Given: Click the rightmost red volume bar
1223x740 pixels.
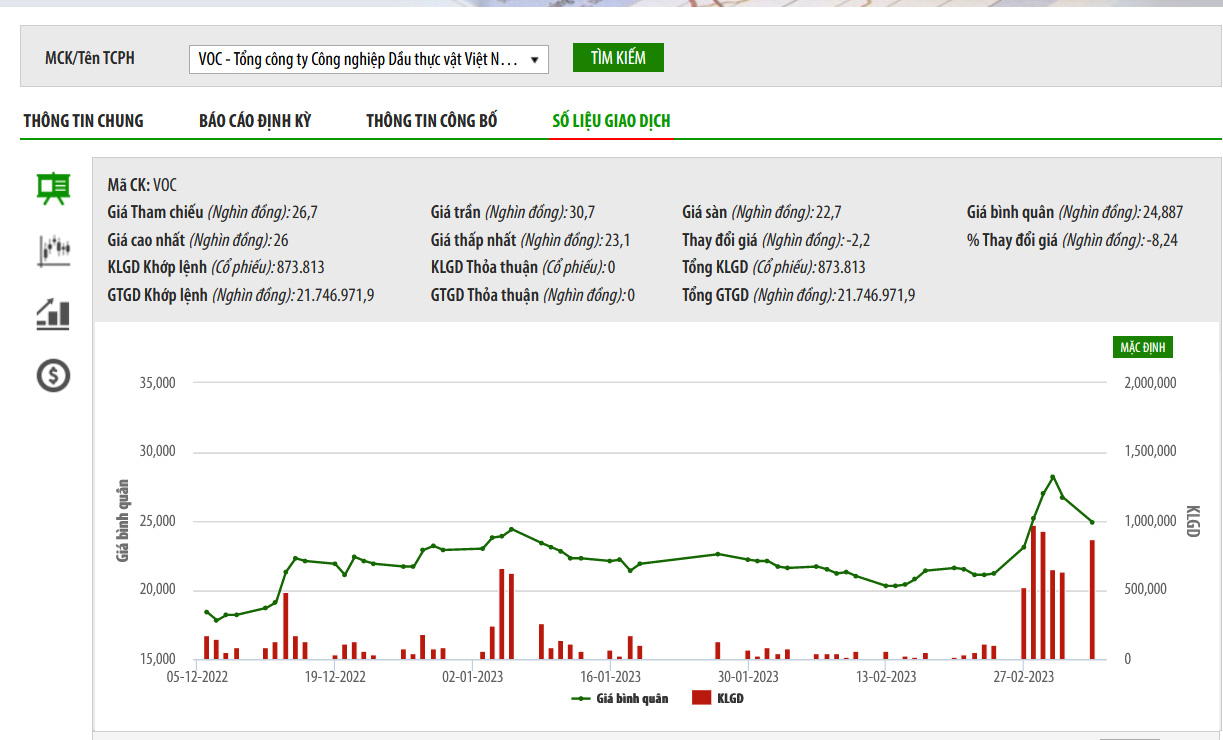Looking at the screenshot, I should [1092, 599].
